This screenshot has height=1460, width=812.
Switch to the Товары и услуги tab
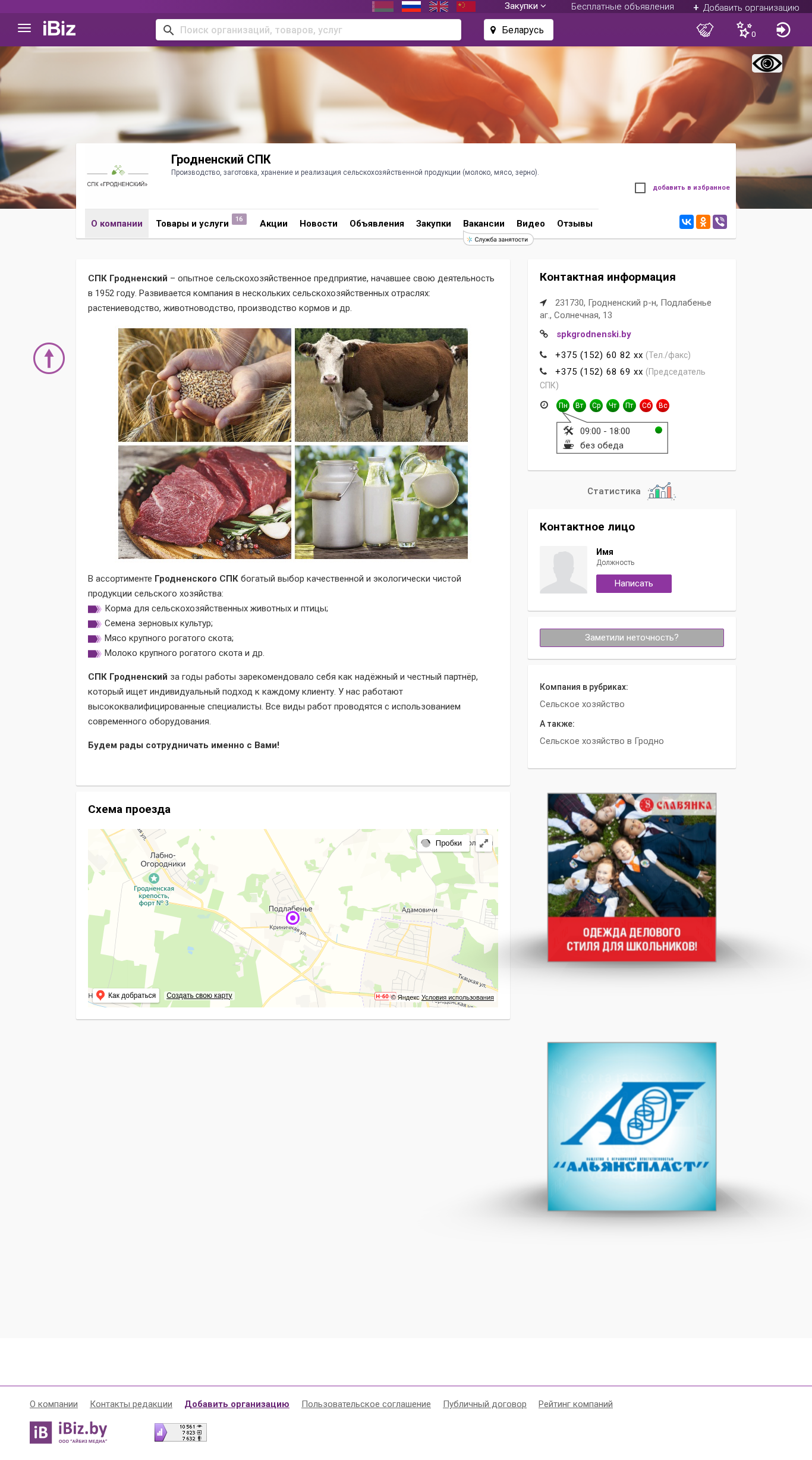pos(193,224)
